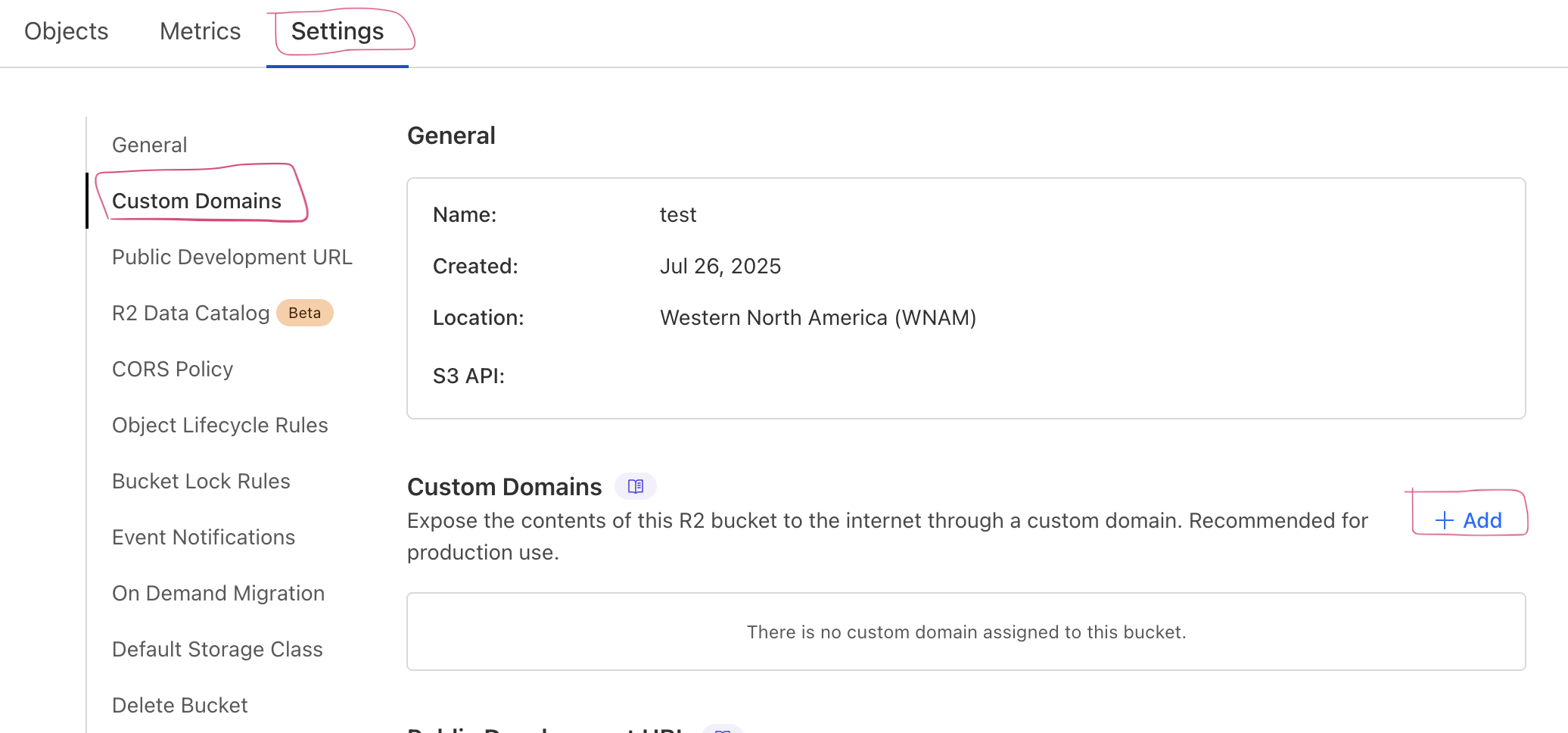Viewport: 1568px width, 733px height.
Task: Click 'There is no custom domain assigned' message
Action: point(966,632)
